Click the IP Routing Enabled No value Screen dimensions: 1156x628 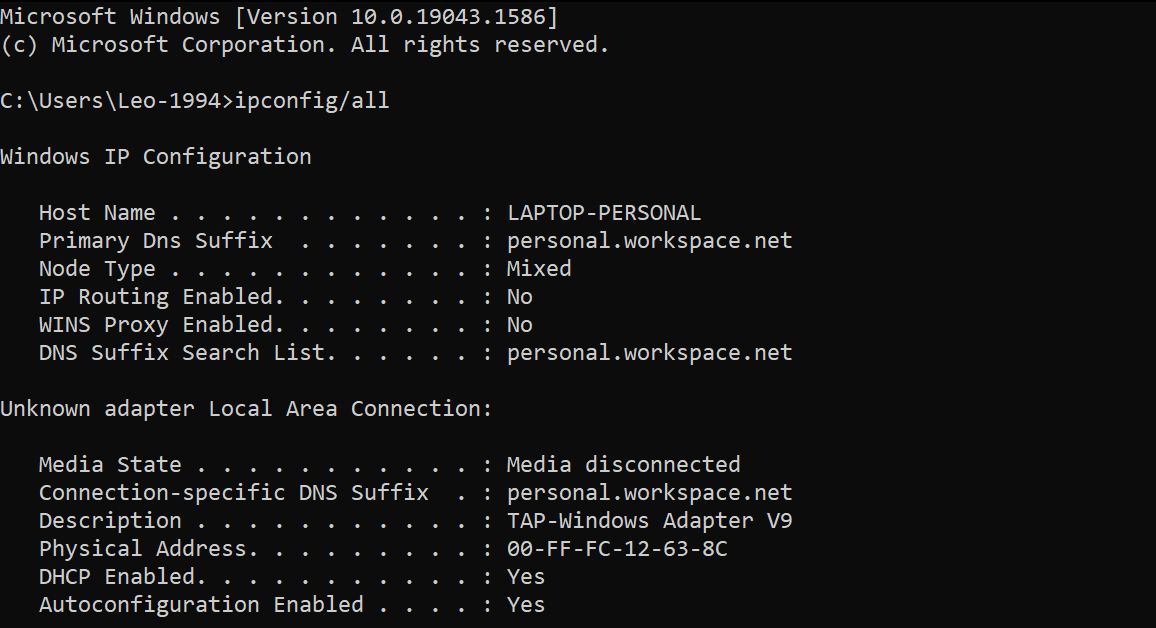[x=519, y=297]
